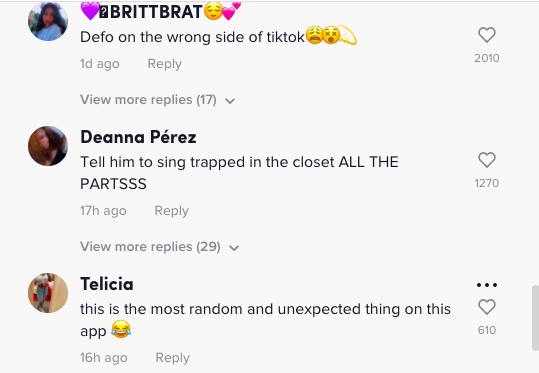
Task: Like the BRITTBRAT comment with heart icon
Action: tap(487, 35)
